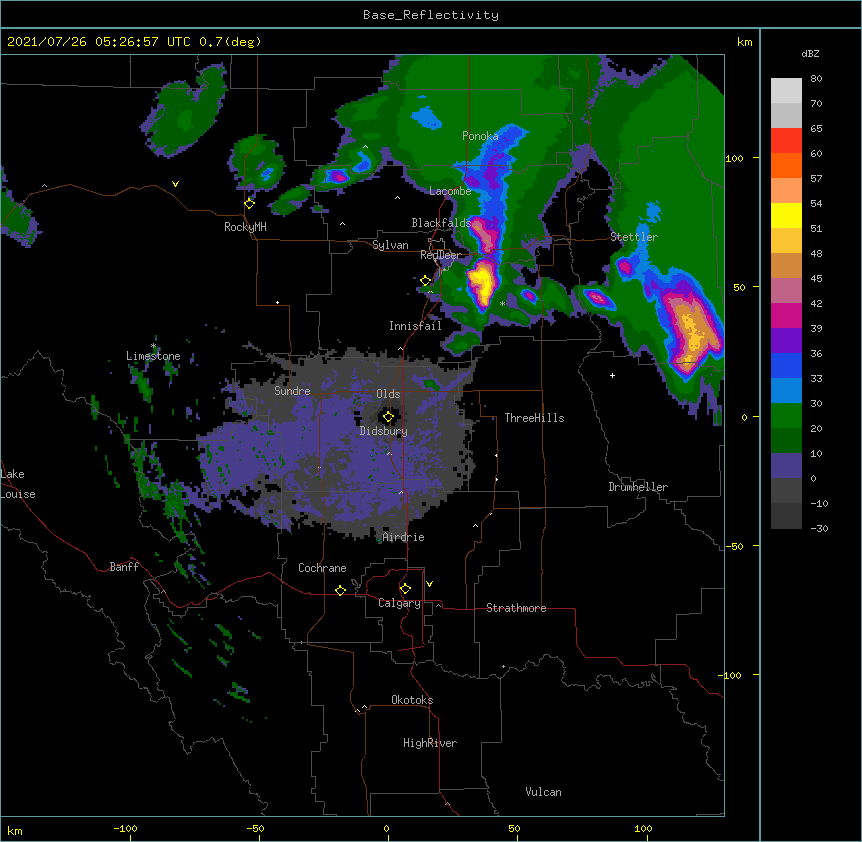Screen dimensions: 862x842
Task: Select the yellow diamond marker beside RedDeer
Action: coord(425,281)
